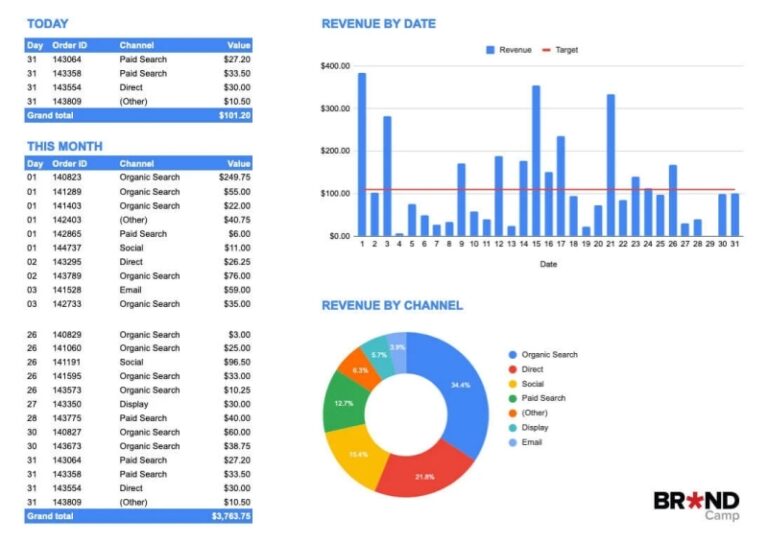Image resolution: width=768 pixels, height=543 pixels.
Task: Click the red Target legend line marker
Action: click(x=546, y=49)
